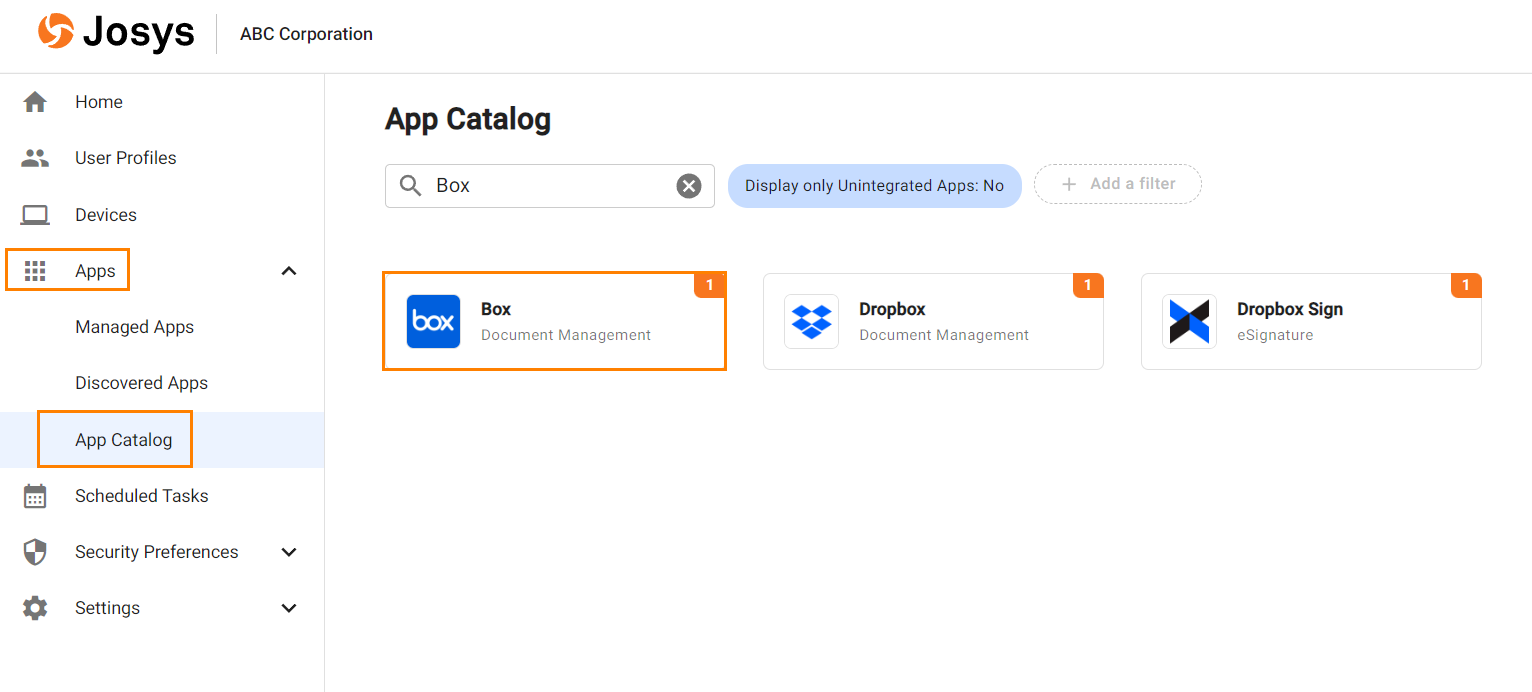
Task: Click the Apps menu label
Action: pyautogui.click(x=95, y=271)
